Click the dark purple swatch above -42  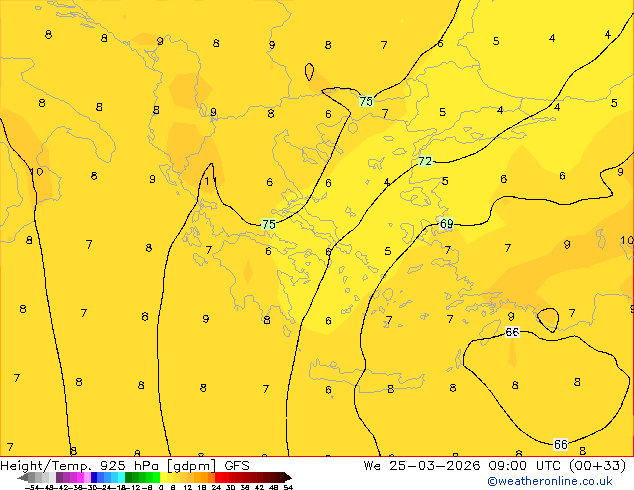coord(59,477)
